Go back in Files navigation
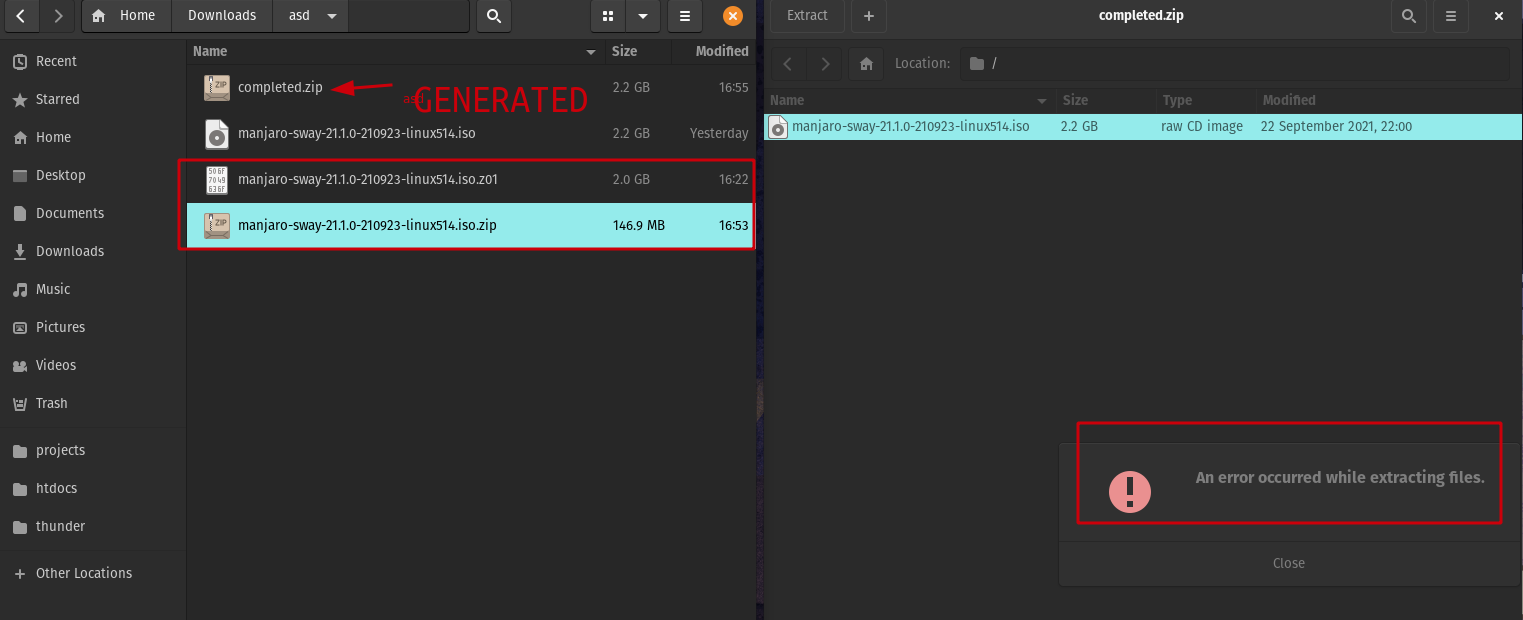This screenshot has width=1523, height=620. (x=22, y=15)
